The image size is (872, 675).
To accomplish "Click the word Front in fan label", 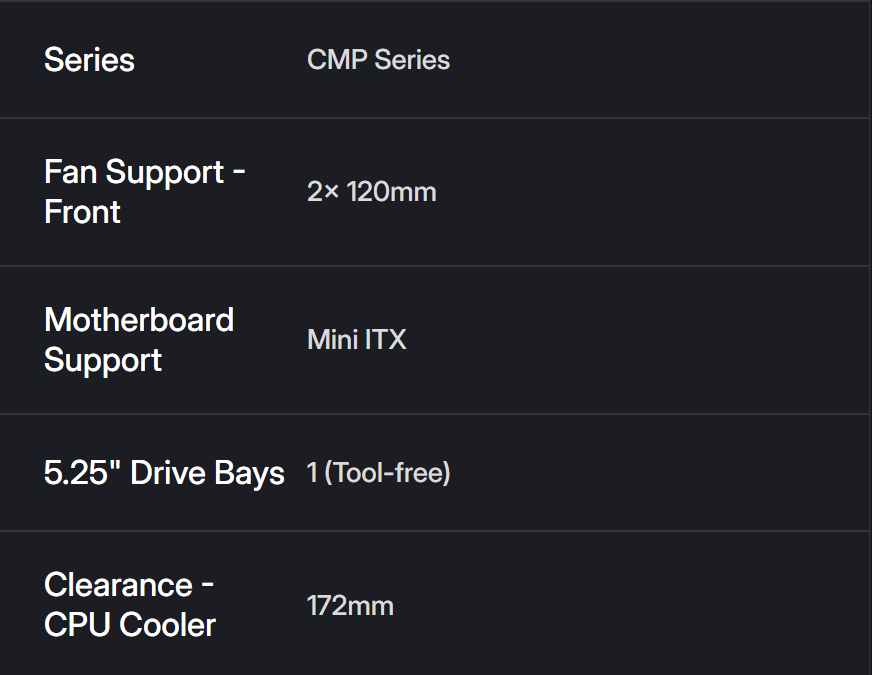I will coord(82,212).
